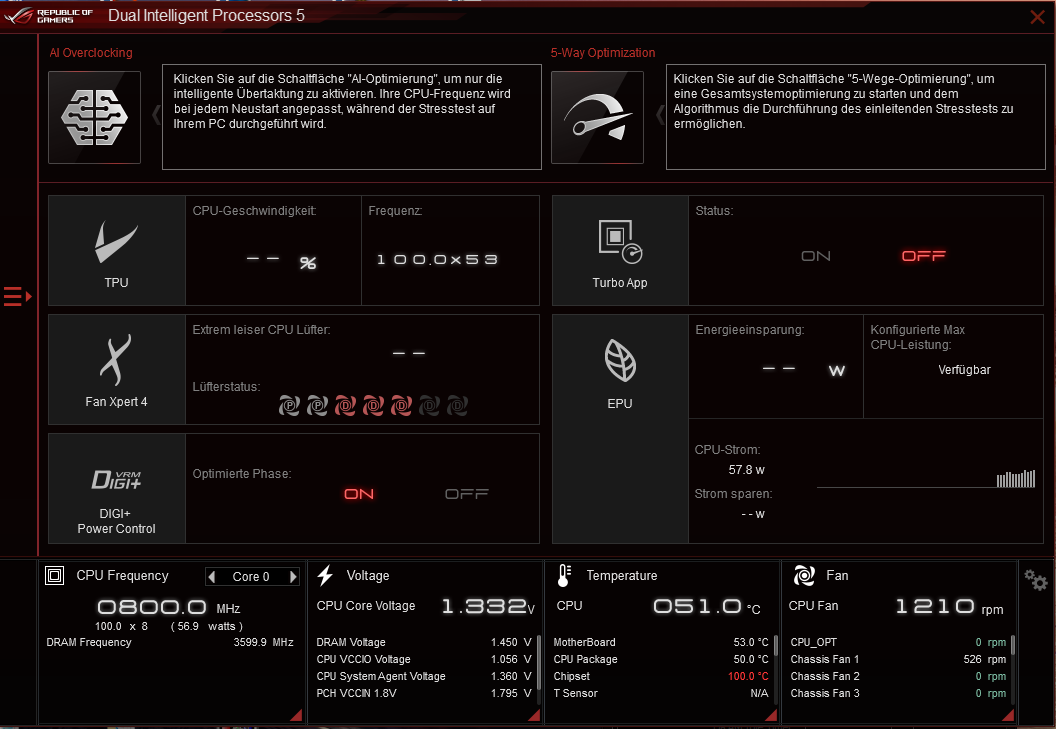Viewport: 1056px width, 729px height.
Task: Click the T Sensor N/A row
Action: tap(661, 693)
